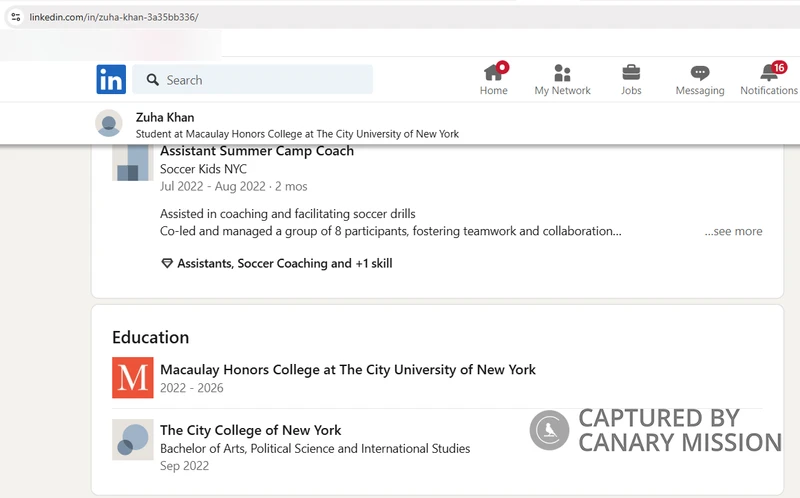
Task: Expand the description with "...see more"
Action: click(733, 231)
